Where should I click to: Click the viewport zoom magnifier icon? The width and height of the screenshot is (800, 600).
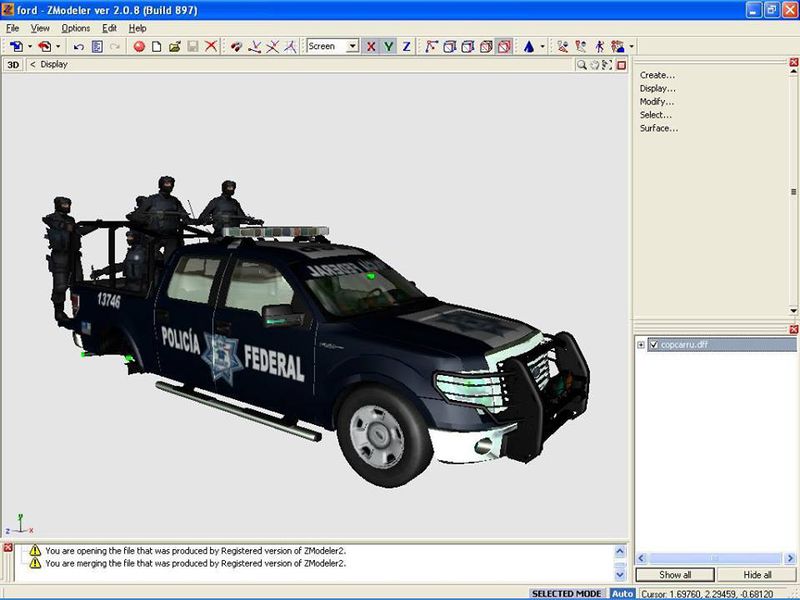[x=581, y=65]
